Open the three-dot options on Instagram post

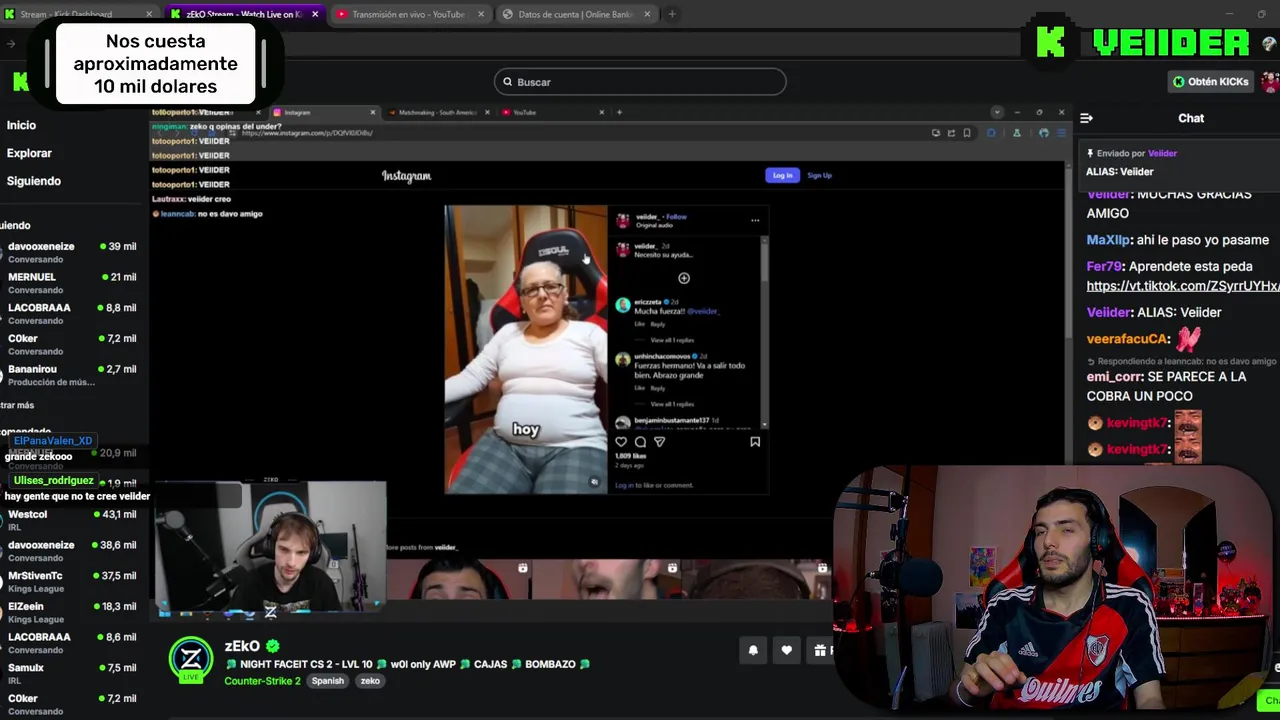tap(755, 220)
